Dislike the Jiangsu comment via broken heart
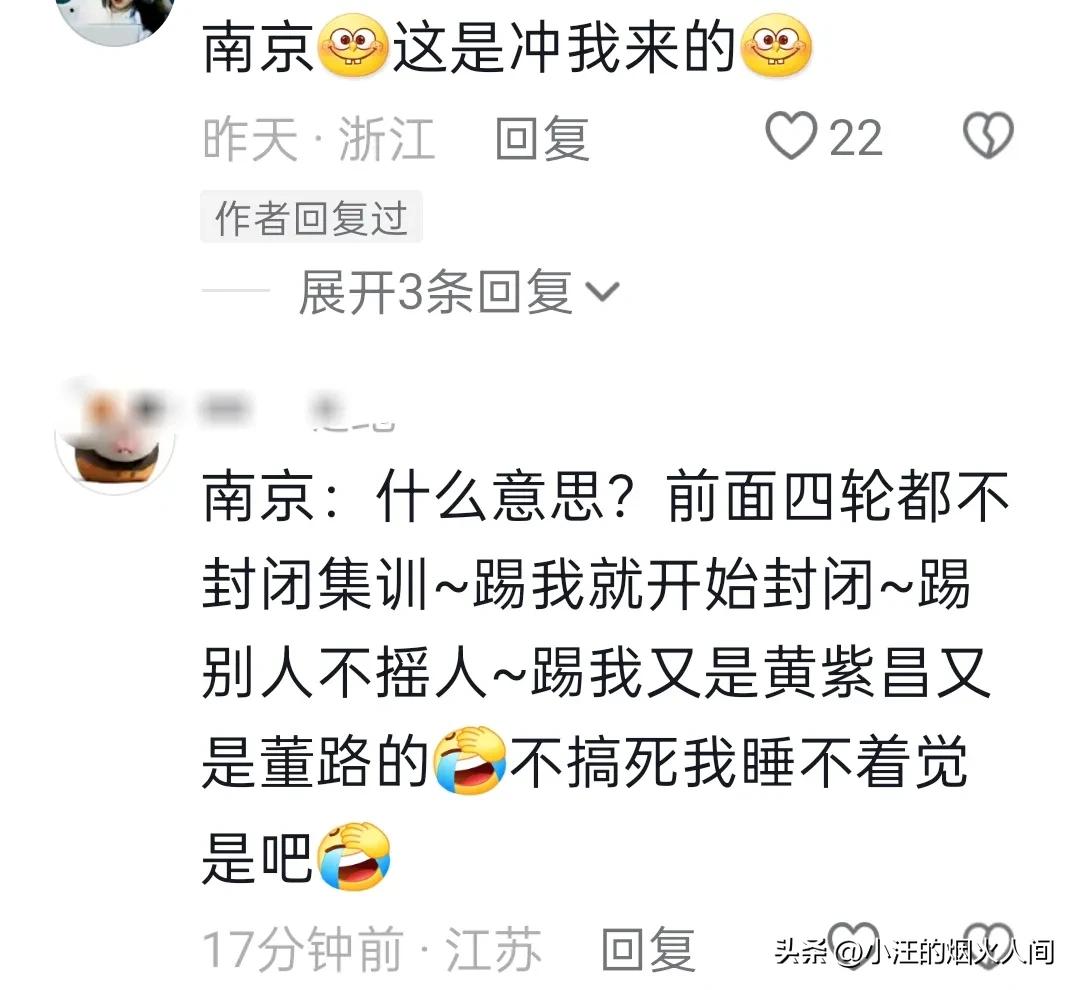The height and width of the screenshot is (990, 1079). pyautogui.click(x=988, y=945)
